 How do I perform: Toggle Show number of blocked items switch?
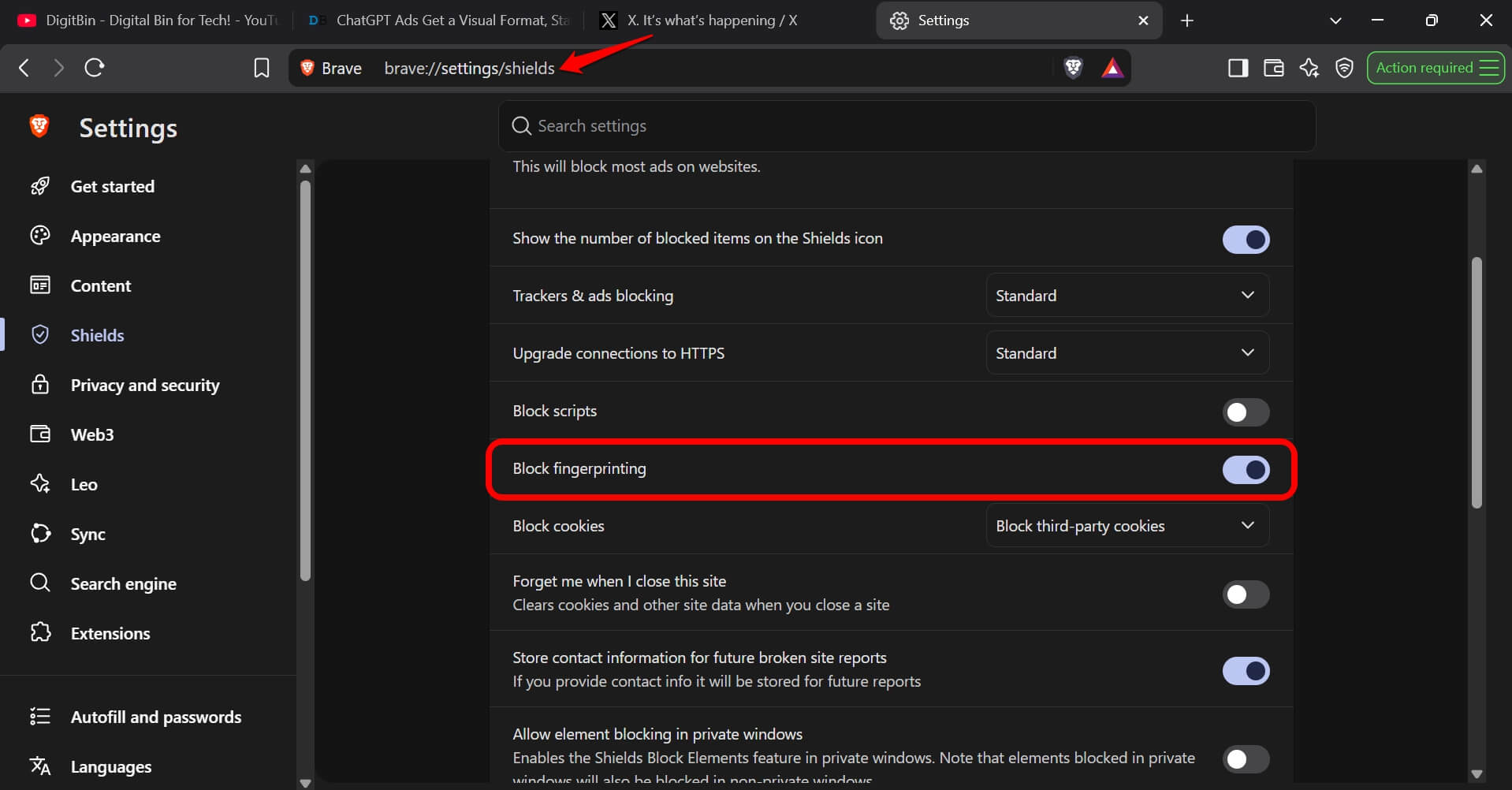(1246, 239)
